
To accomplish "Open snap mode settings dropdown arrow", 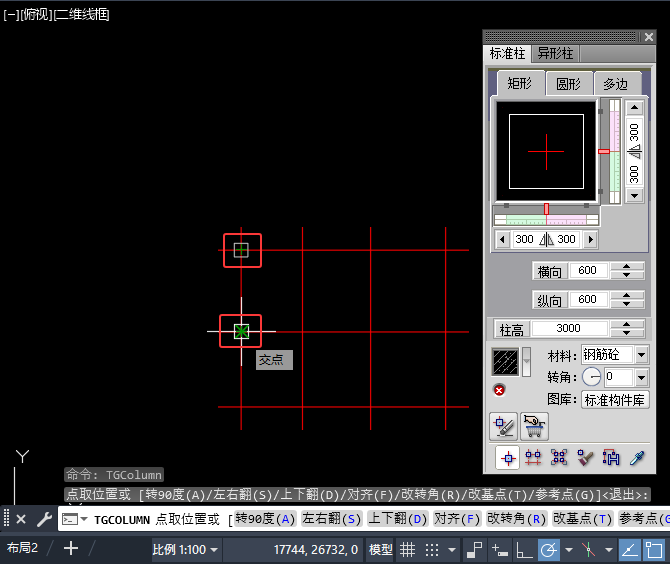I will coord(452,550).
